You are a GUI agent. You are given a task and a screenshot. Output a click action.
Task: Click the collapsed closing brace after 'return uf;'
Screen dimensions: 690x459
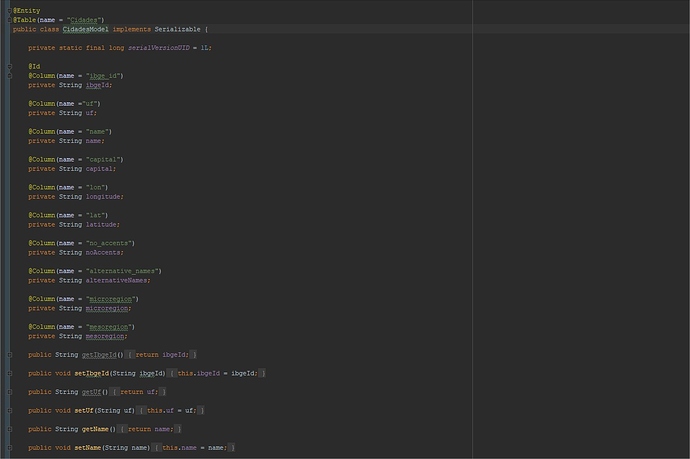(x=163, y=392)
